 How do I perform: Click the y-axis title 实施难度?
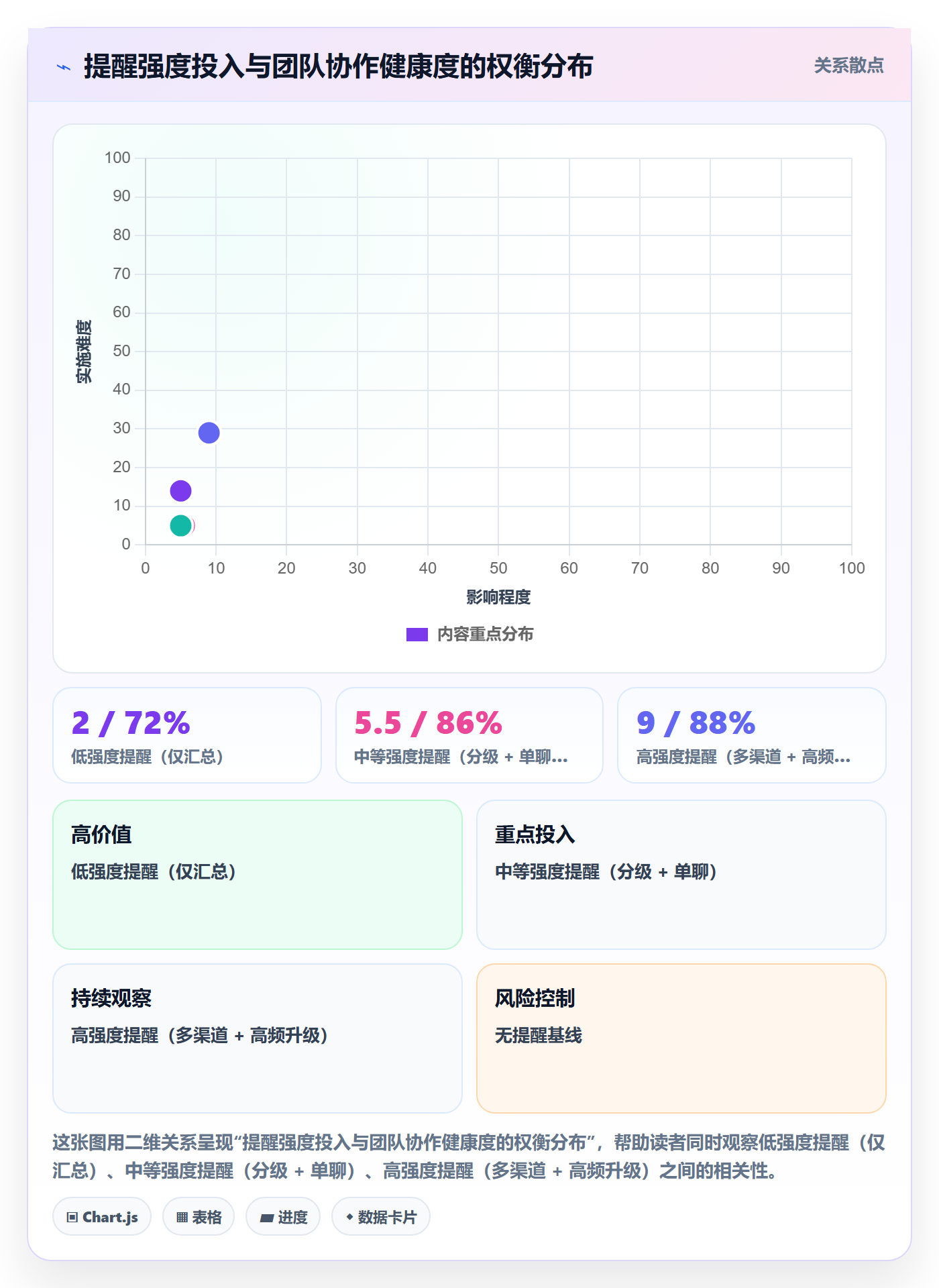[x=84, y=351]
